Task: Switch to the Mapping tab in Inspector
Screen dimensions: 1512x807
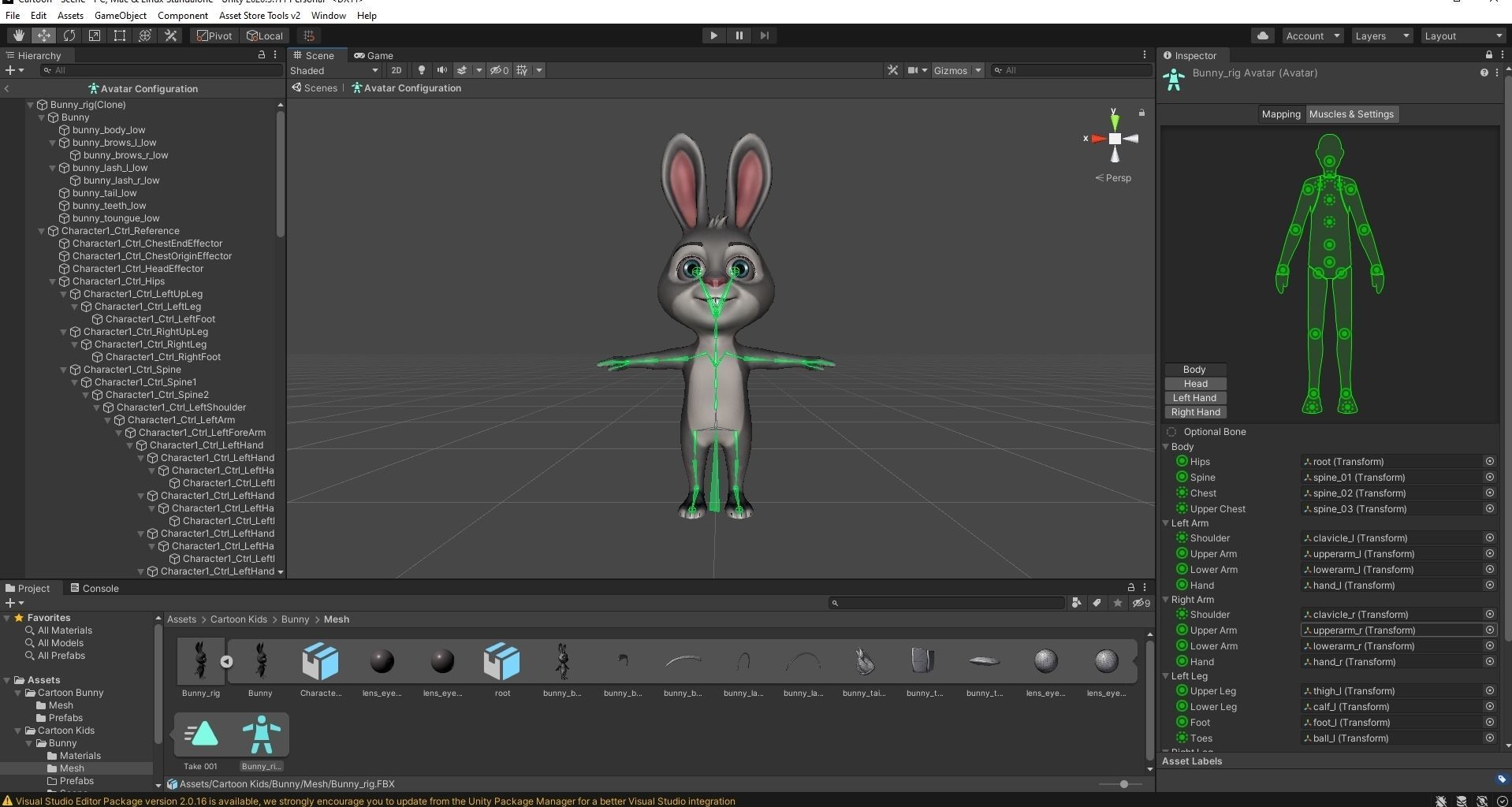Action: tap(1281, 114)
